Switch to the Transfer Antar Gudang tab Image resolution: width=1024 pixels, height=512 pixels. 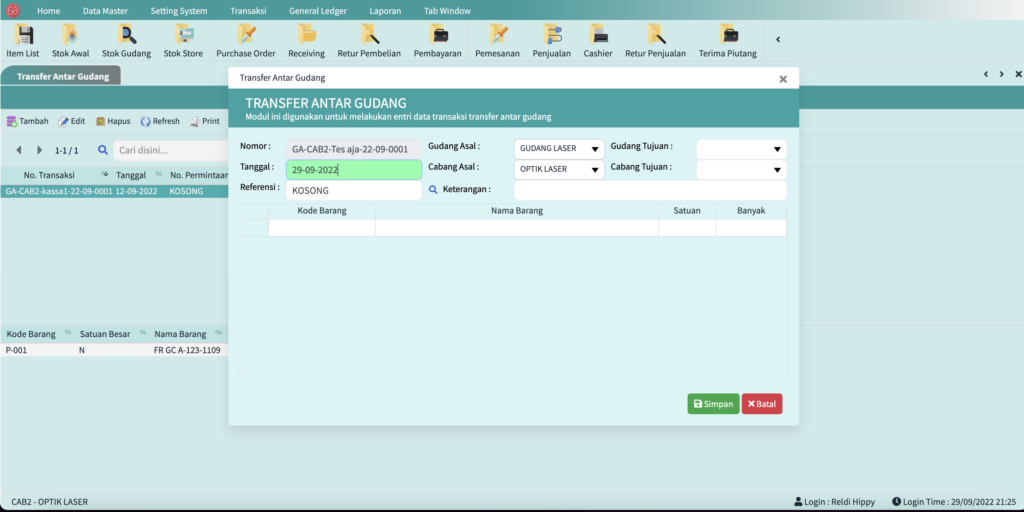click(61, 76)
